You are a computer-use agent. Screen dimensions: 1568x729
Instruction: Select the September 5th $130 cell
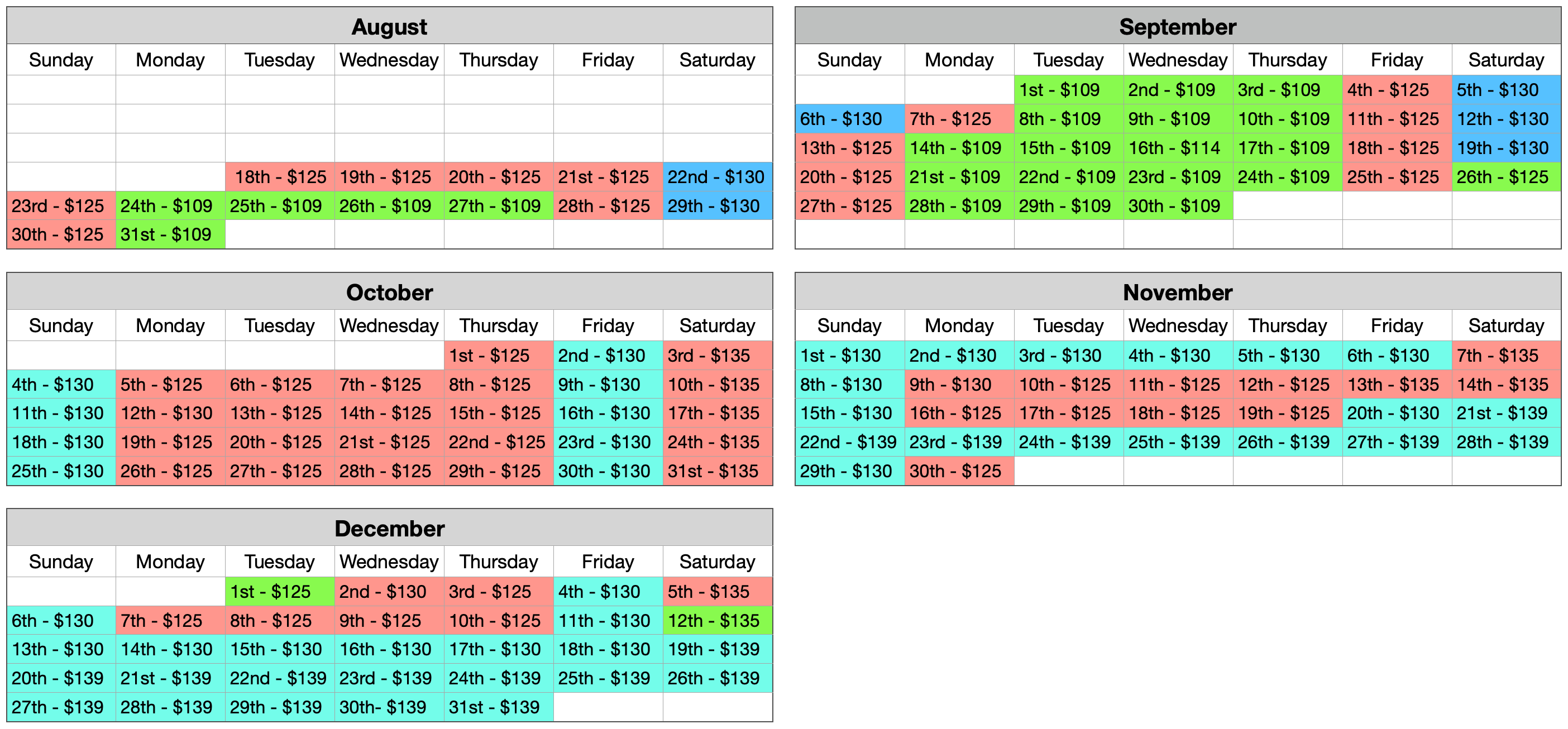(x=1506, y=90)
